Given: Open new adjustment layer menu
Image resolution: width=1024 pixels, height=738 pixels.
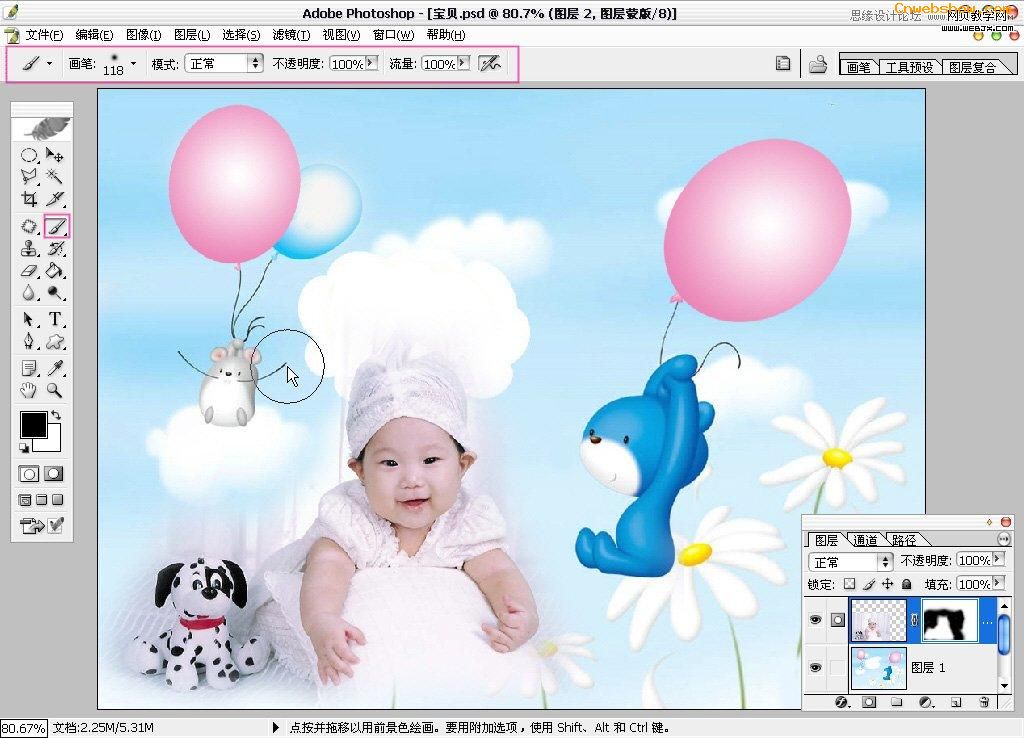Looking at the screenshot, I should pyautogui.click(x=926, y=702).
